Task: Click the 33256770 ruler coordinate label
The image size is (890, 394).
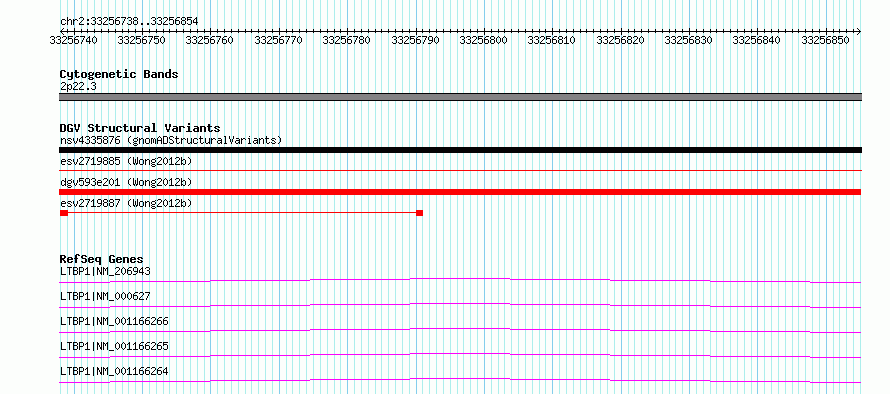Action: (x=278, y=40)
